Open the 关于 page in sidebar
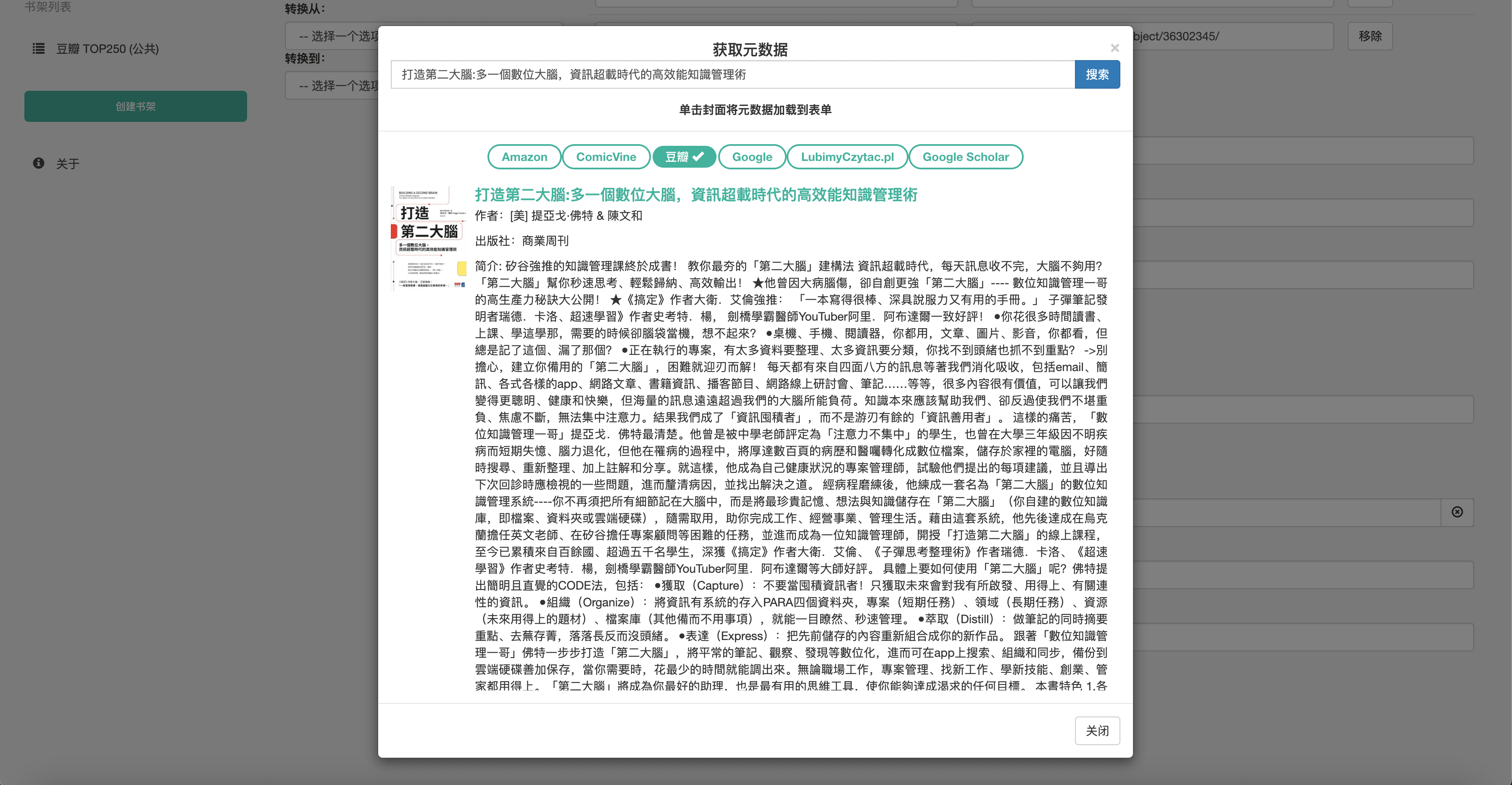Screen dimensions: 1512x785 68,164
